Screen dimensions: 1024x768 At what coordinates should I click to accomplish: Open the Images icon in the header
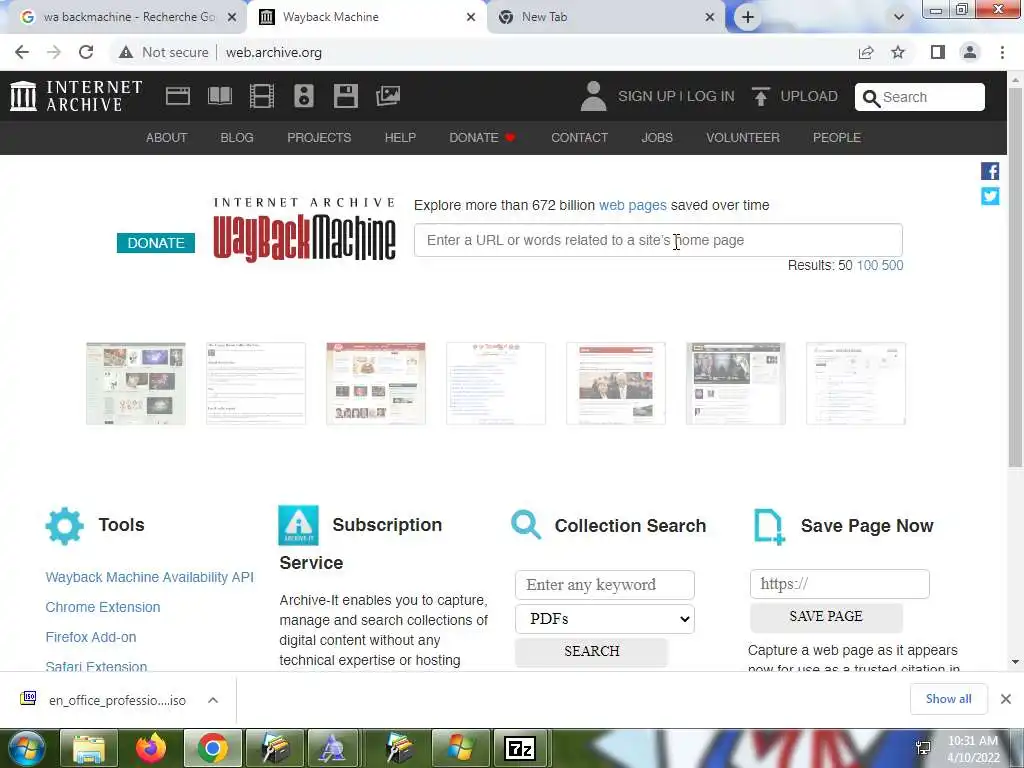(388, 96)
